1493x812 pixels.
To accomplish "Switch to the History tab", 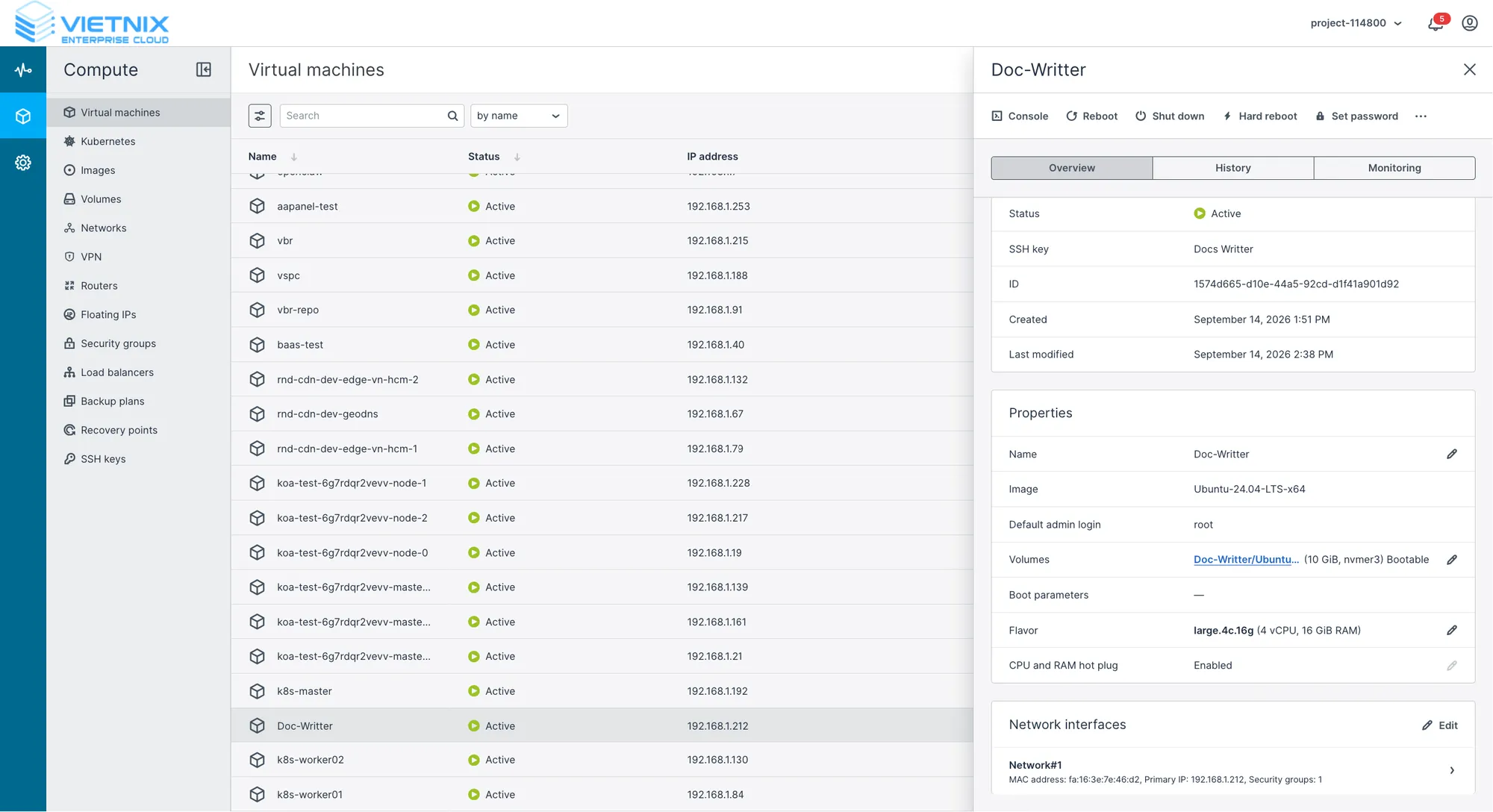I will [x=1233, y=168].
